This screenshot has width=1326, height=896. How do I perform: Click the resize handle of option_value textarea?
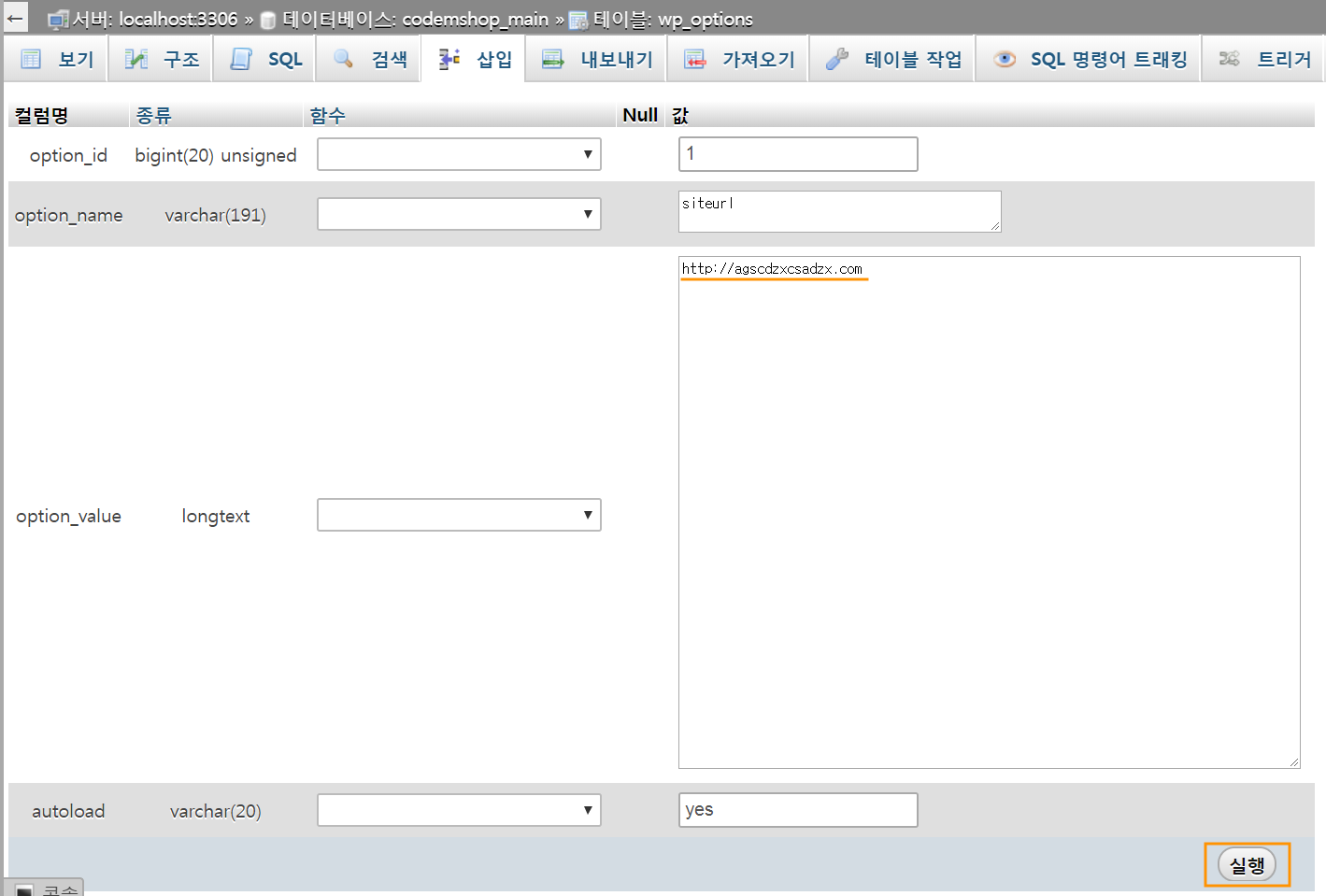click(1294, 762)
